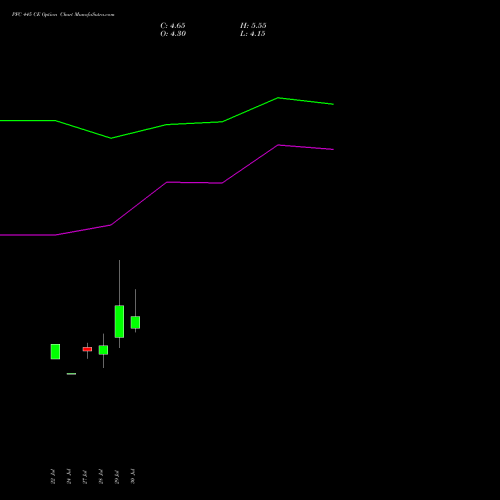This screenshot has height=500, width=500.
Task: Click the close value C: 4.65
Action: tap(173, 26)
